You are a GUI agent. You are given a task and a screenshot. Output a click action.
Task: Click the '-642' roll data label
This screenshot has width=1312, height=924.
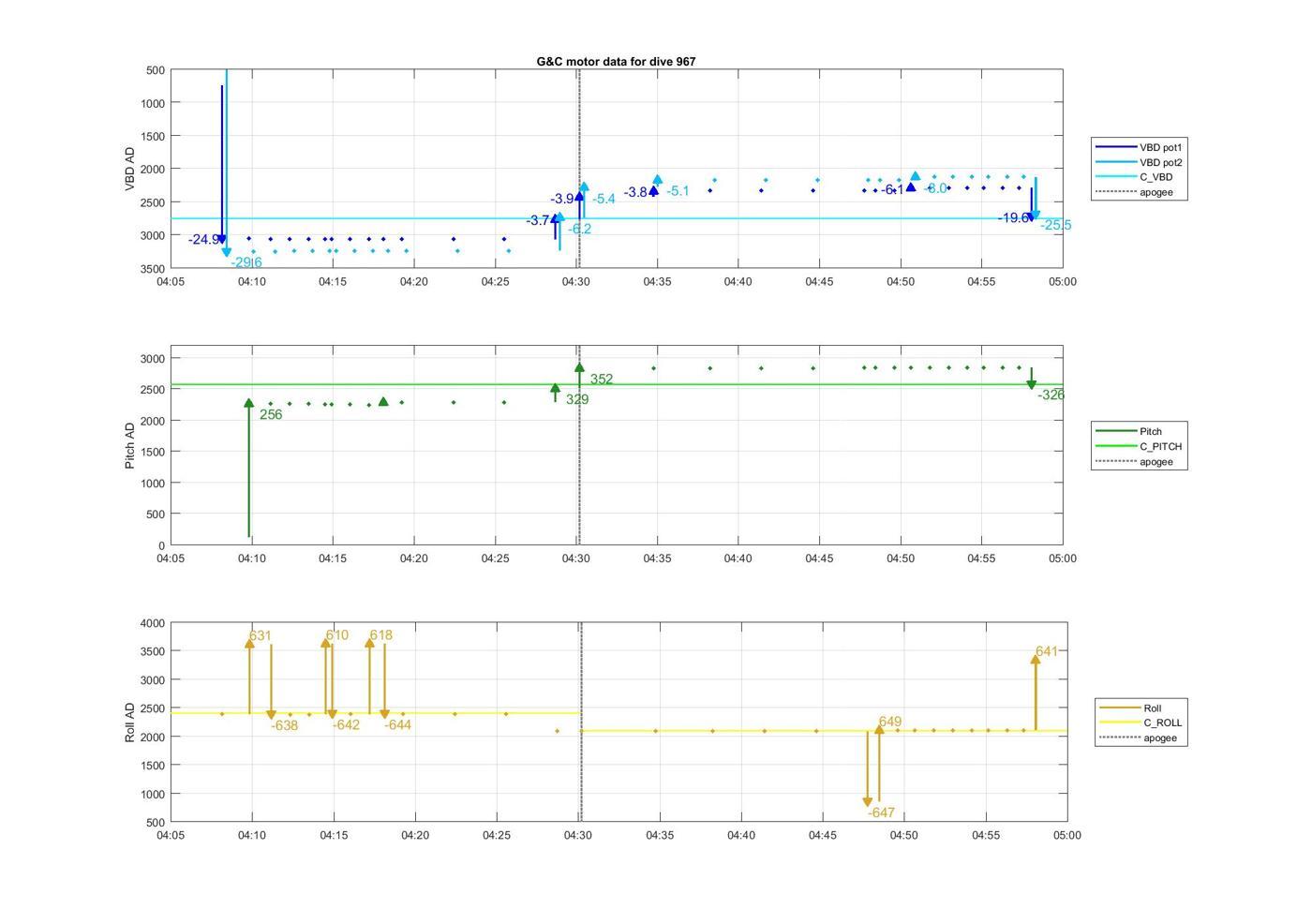(346, 725)
